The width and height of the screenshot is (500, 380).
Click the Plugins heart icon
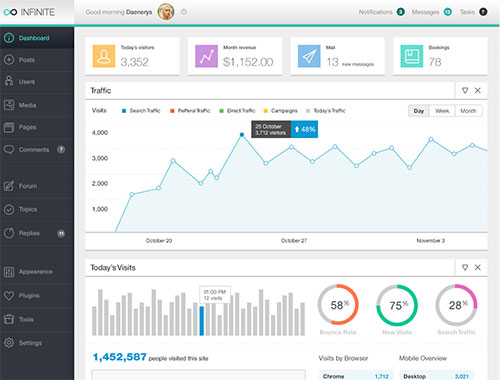coord(9,295)
